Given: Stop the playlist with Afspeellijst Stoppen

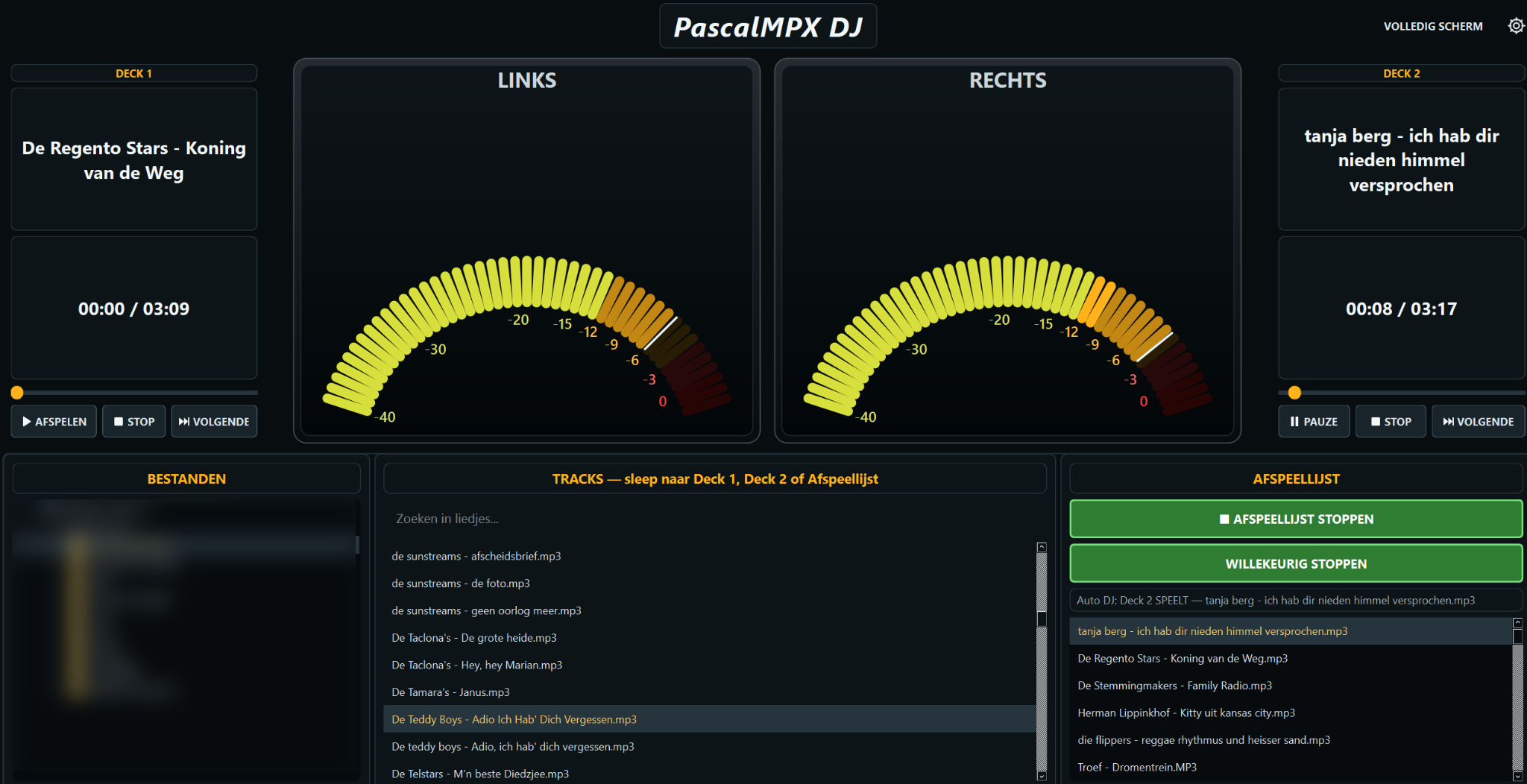Looking at the screenshot, I should point(1296,519).
